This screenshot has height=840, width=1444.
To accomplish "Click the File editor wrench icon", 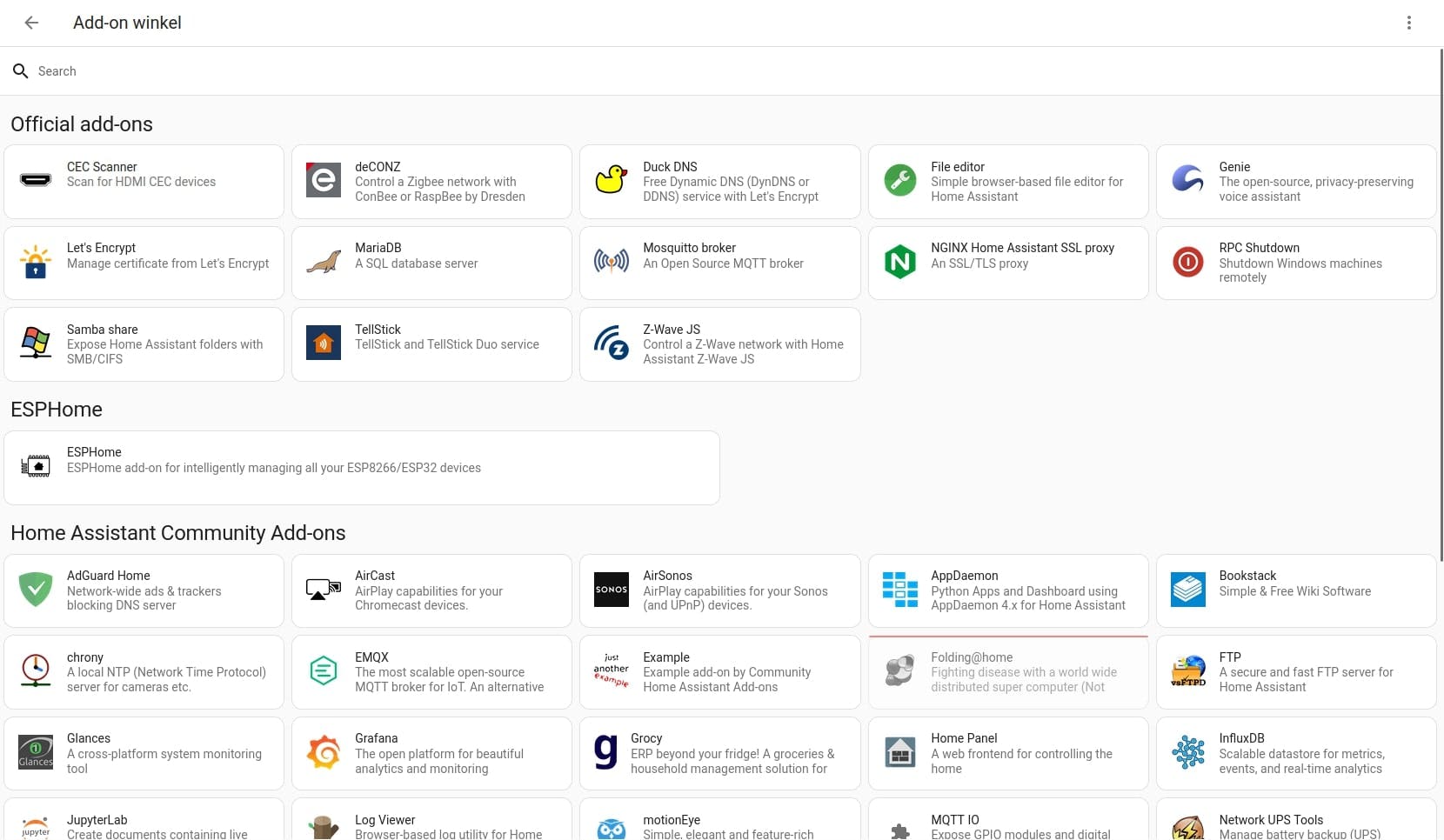I will click(899, 181).
